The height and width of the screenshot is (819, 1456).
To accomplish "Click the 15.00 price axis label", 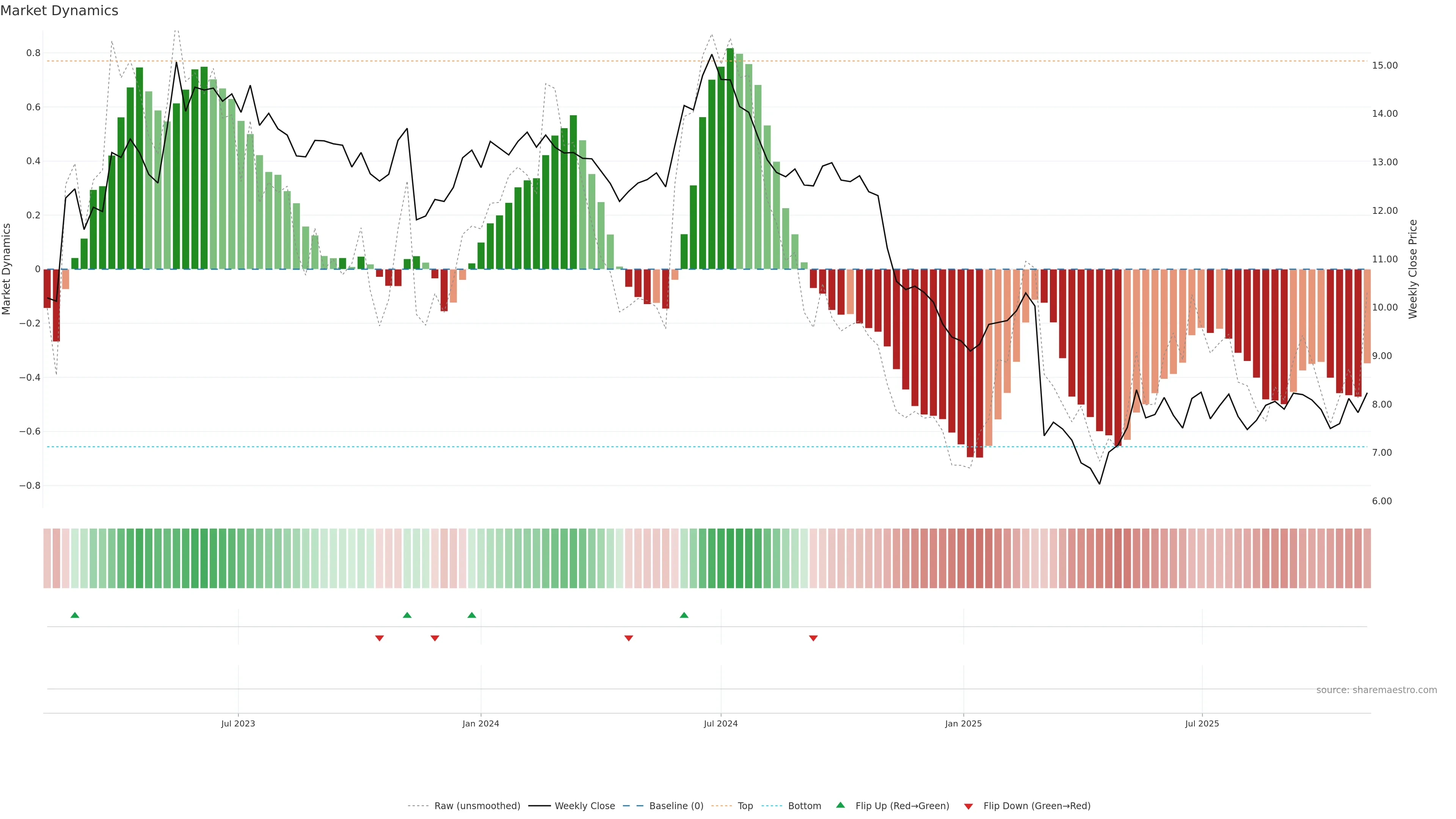I will pyautogui.click(x=1384, y=66).
